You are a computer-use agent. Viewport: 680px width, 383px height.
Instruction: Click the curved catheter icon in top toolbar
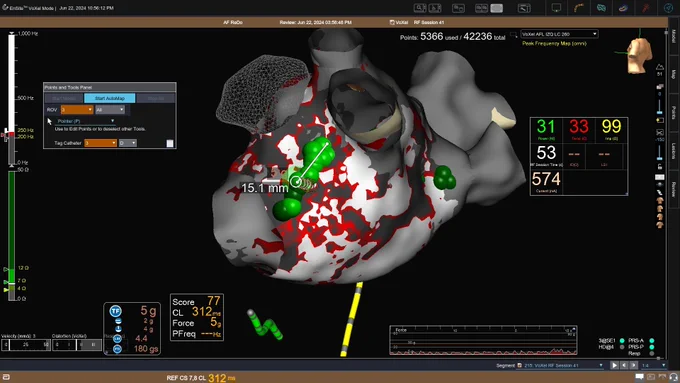coord(579,8)
